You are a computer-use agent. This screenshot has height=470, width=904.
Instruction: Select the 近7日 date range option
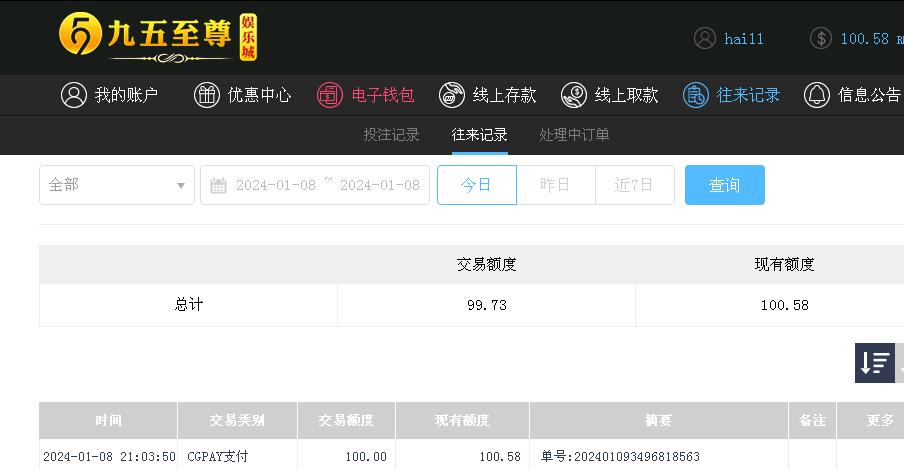click(x=635, y=185)
